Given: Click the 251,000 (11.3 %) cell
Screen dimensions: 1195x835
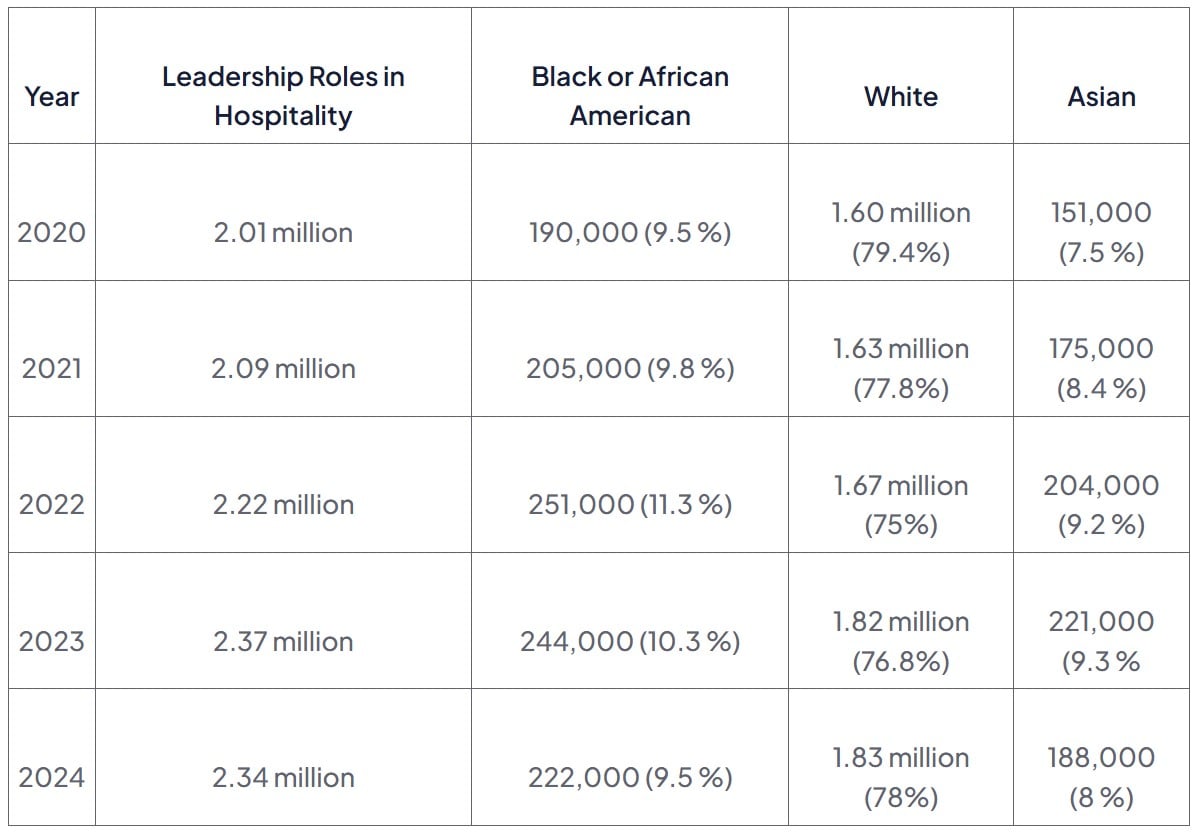Looking at the screenshot, I should [630, 504].
